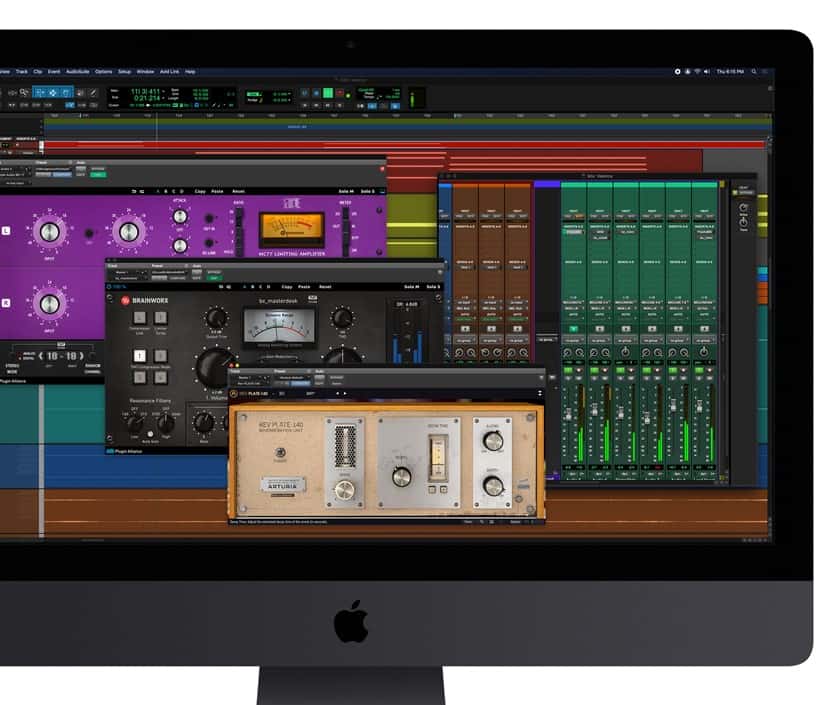The image size is (833, 705).
Task: Open the Clip menu
Action: (x=38, y=72)
